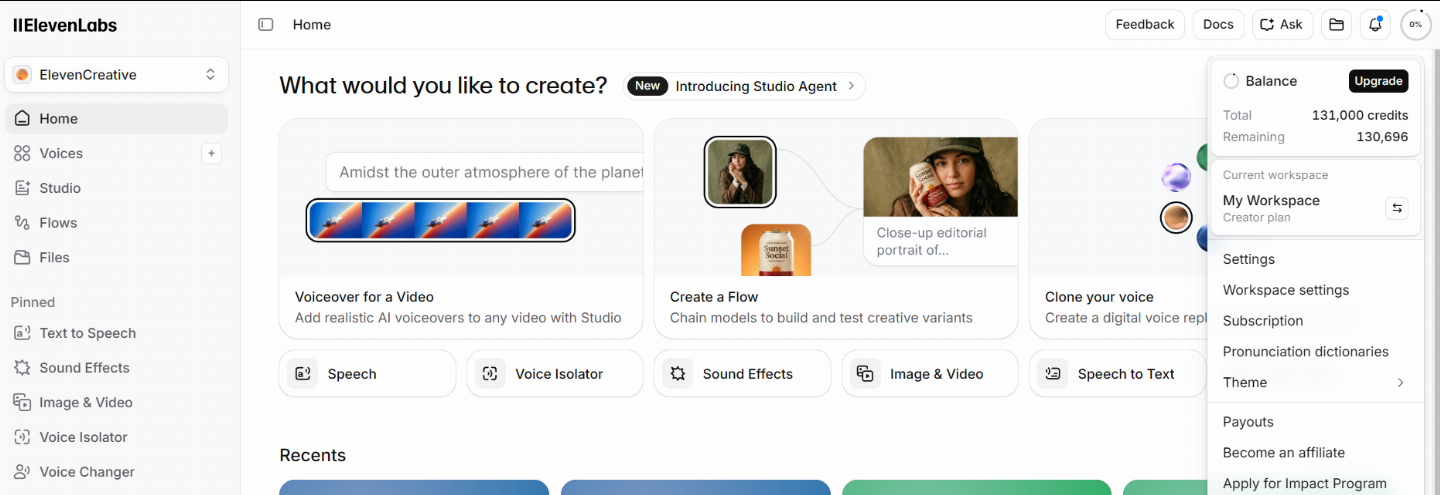
Task: Click the Recents heading
Action: [x=312, y=455]
